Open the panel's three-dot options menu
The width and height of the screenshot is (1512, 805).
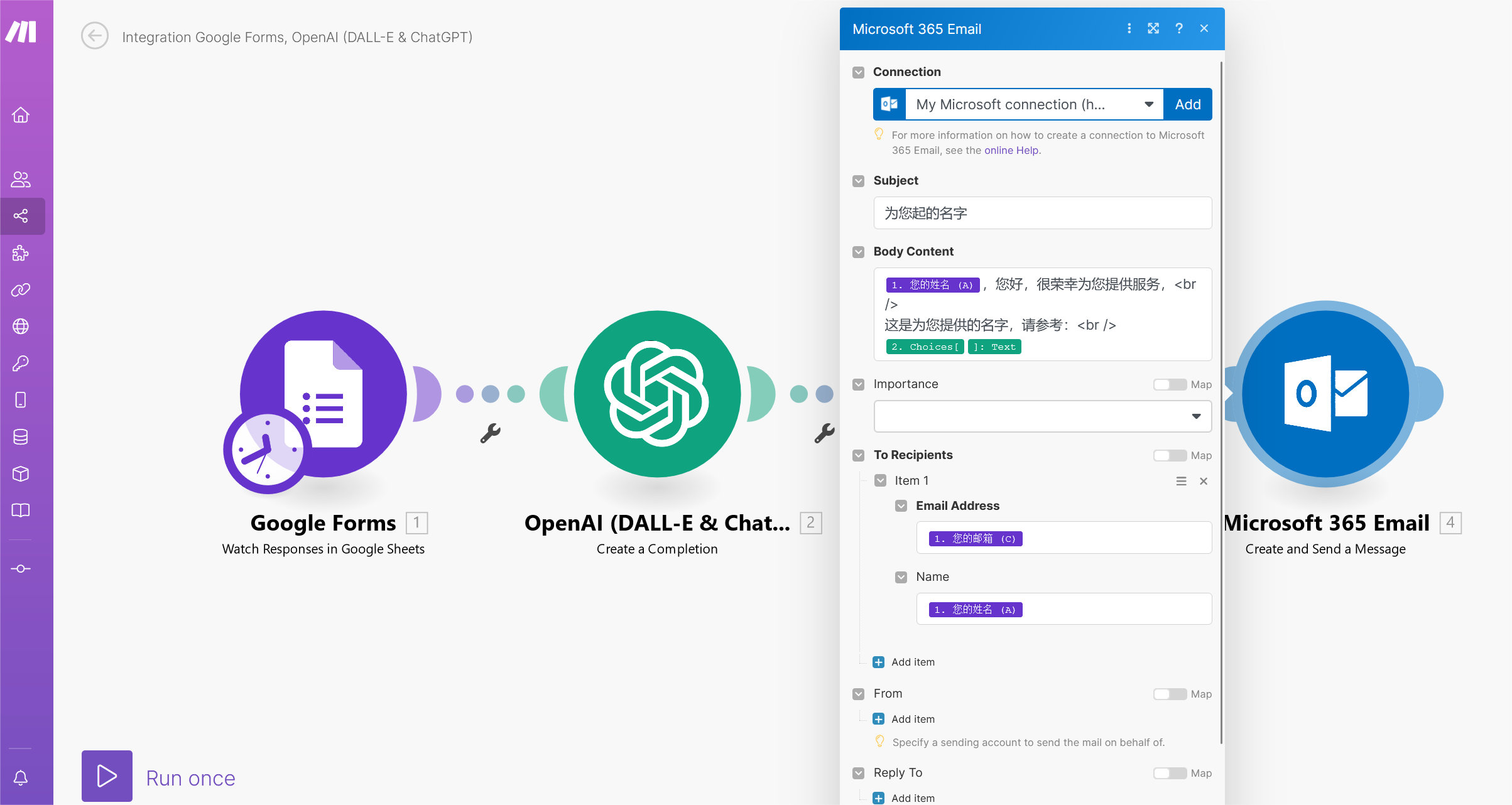coord(1129,29)
